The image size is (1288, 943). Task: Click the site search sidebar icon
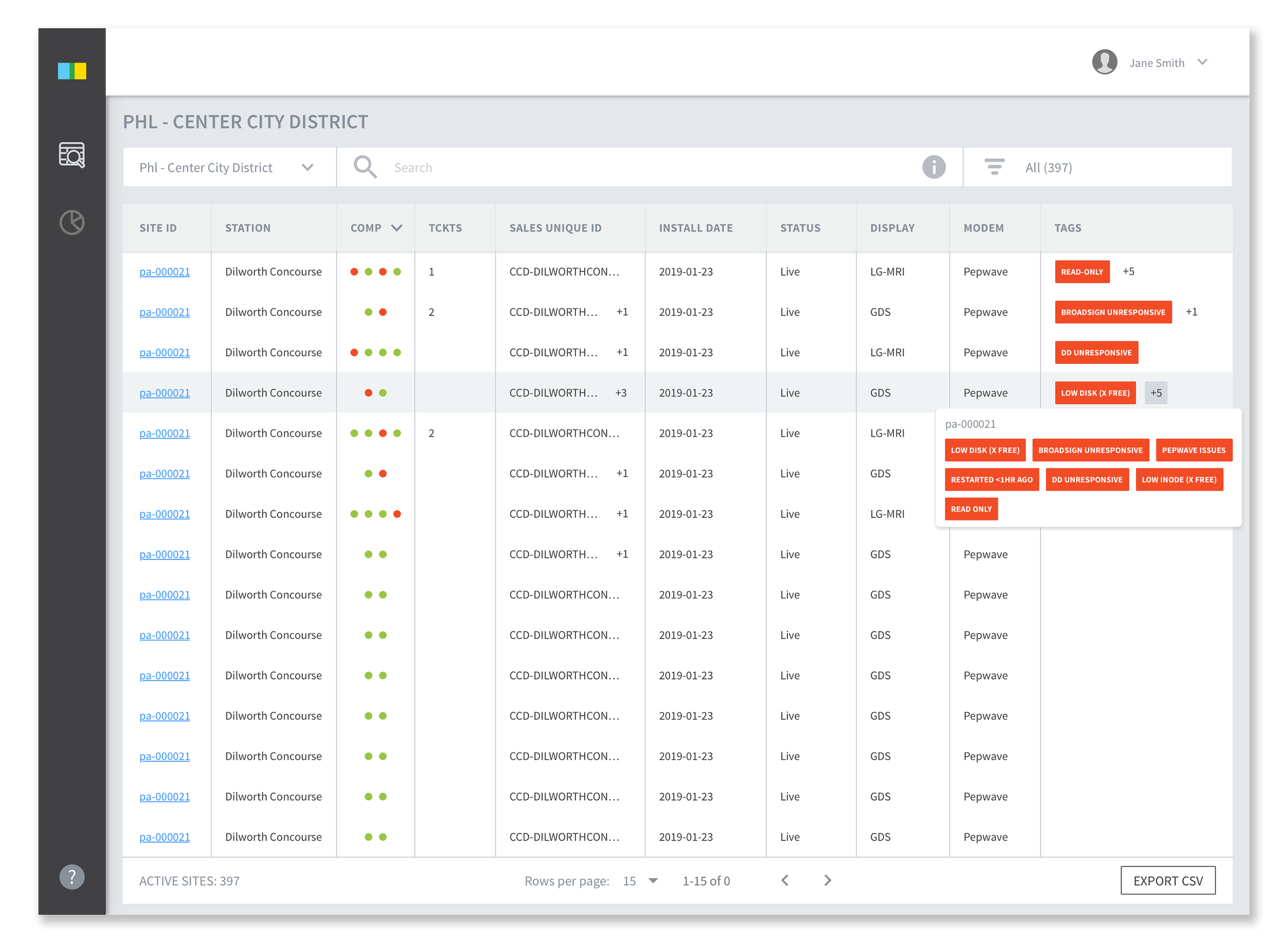(72, 155)
